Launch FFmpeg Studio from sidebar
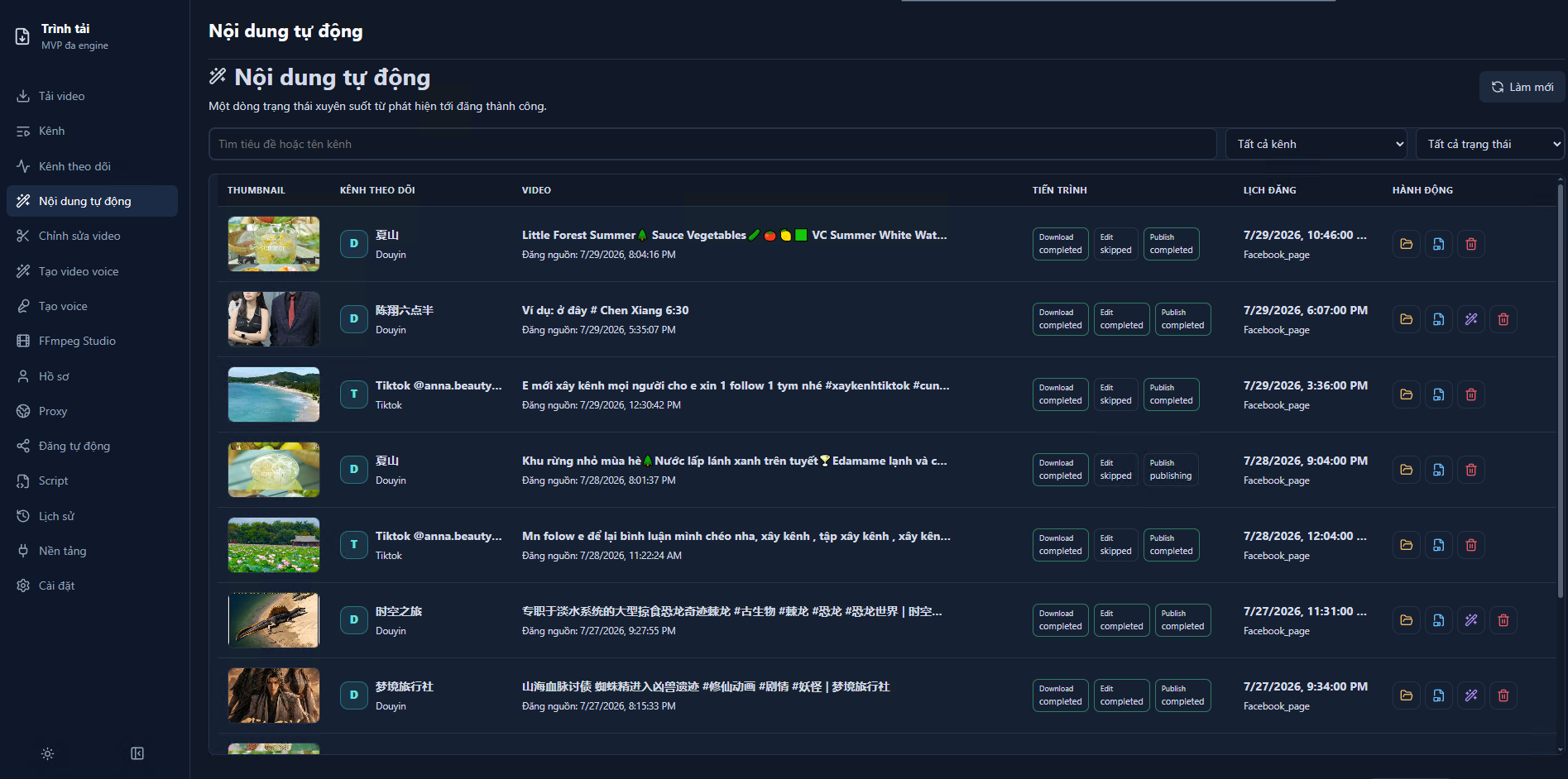1568x779 pixels. (92, 341)
